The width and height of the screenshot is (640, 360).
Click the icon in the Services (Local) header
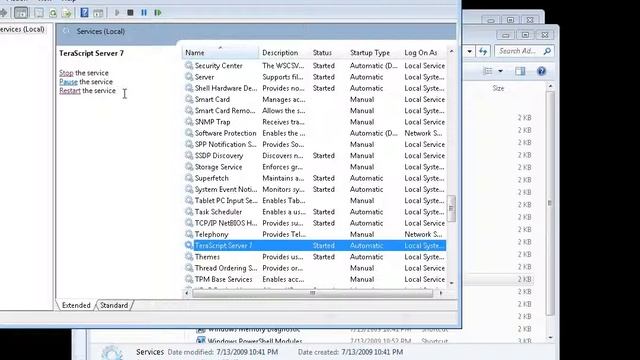(67, 31)
